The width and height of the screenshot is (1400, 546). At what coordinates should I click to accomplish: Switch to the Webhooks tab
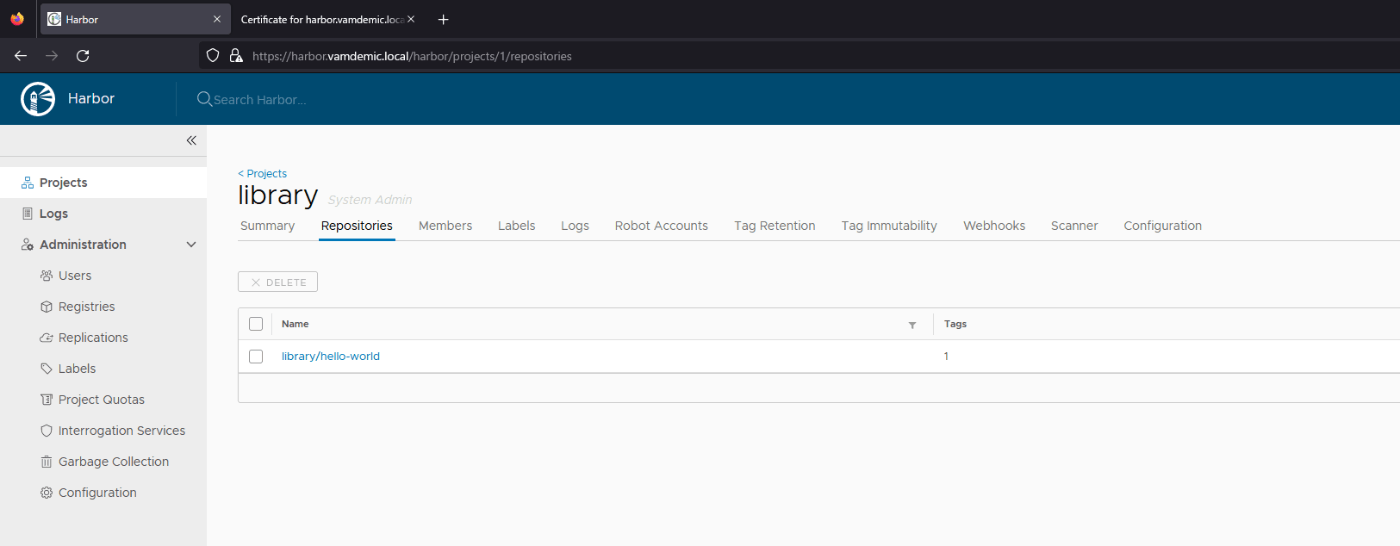point(994,226)
